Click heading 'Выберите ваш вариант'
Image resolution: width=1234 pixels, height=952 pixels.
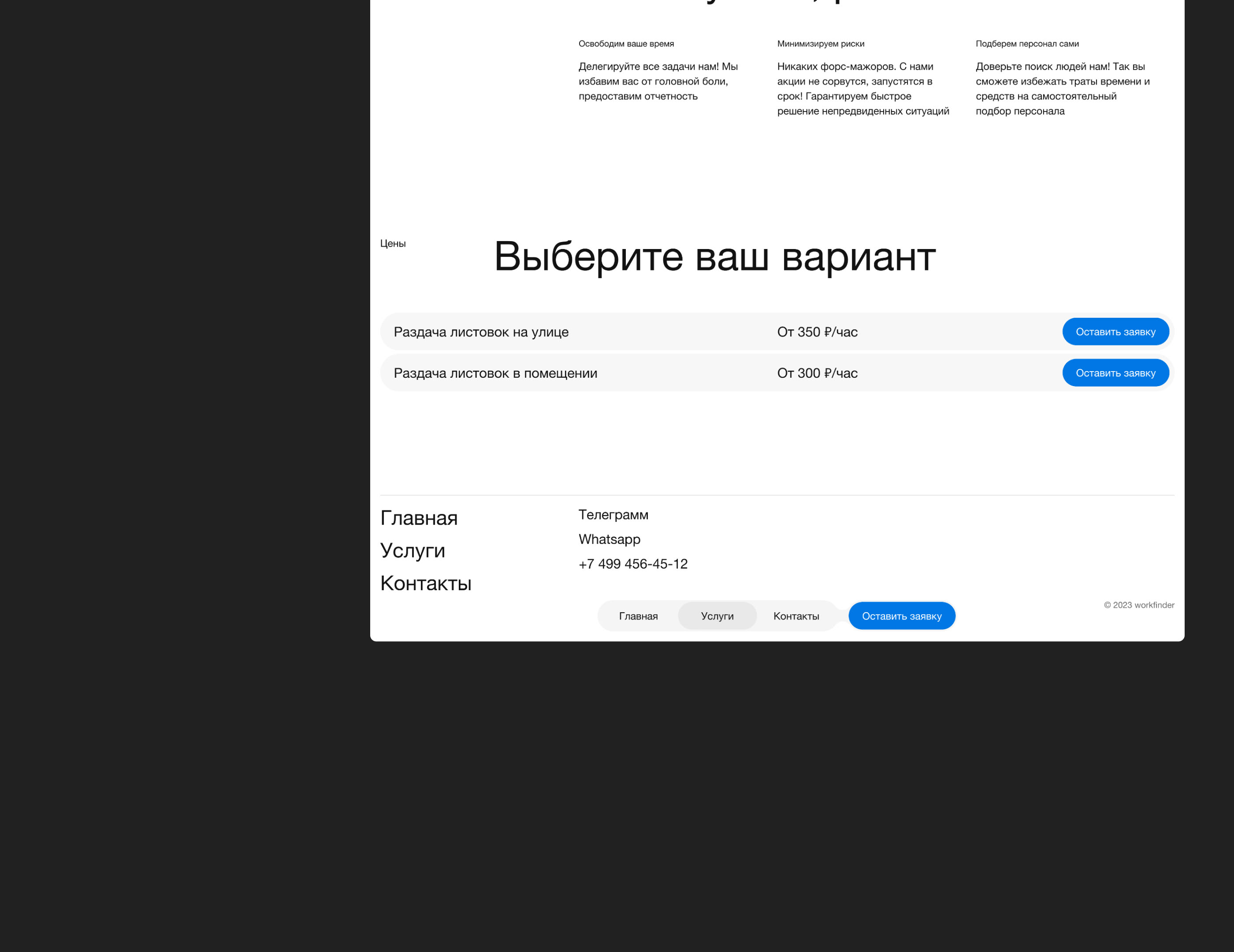(x=714, y=257)
